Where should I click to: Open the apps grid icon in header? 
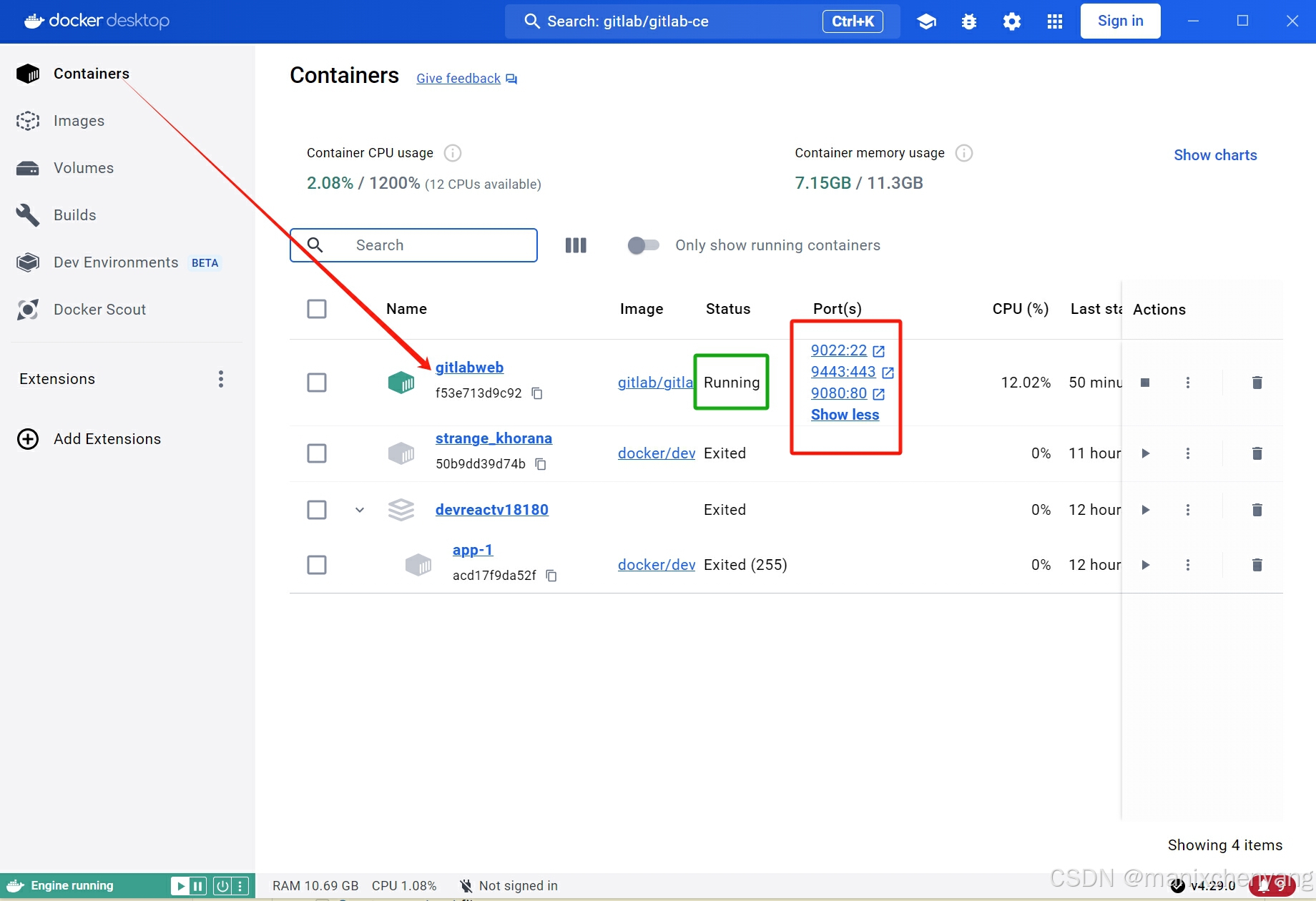(1055, 21)
